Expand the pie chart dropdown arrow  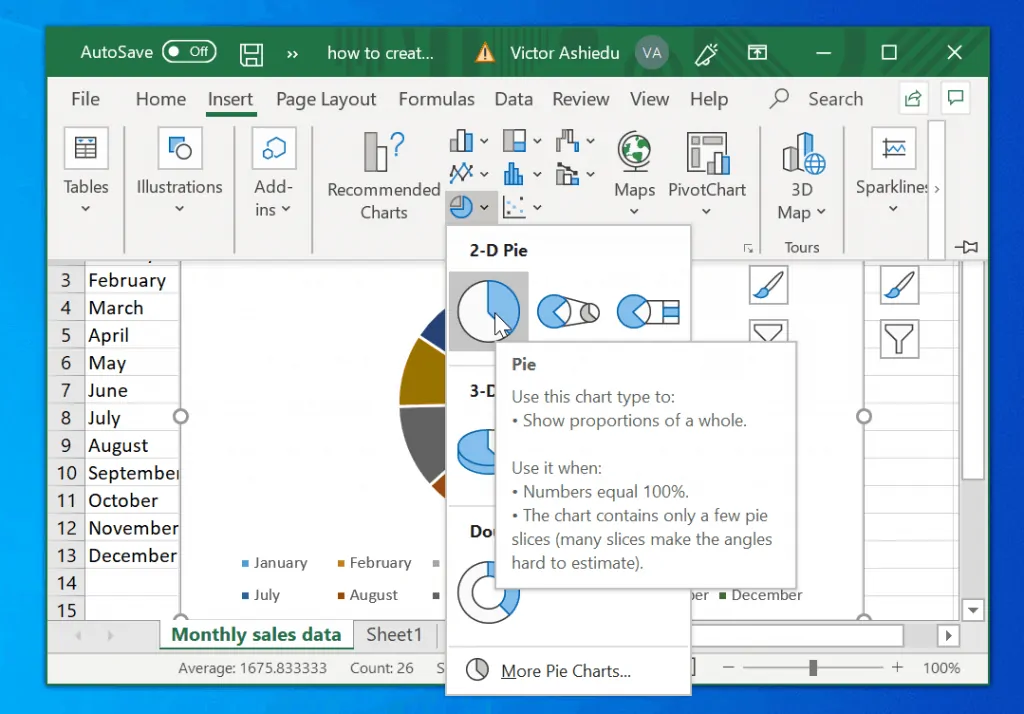coord(483,207)
